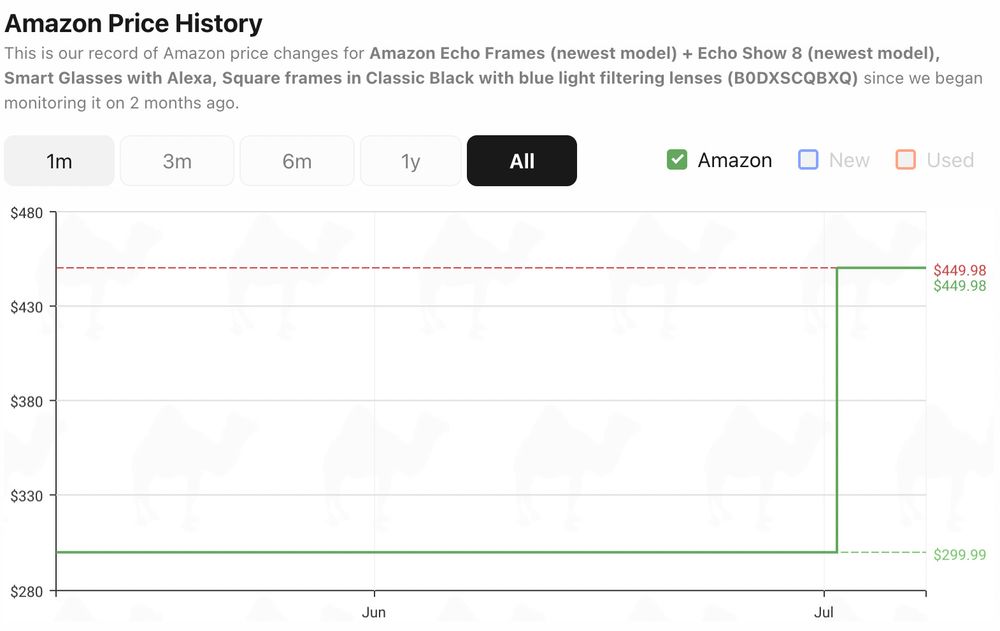
Task: Select the 1m time range tab
Action: tap(59, 161)
